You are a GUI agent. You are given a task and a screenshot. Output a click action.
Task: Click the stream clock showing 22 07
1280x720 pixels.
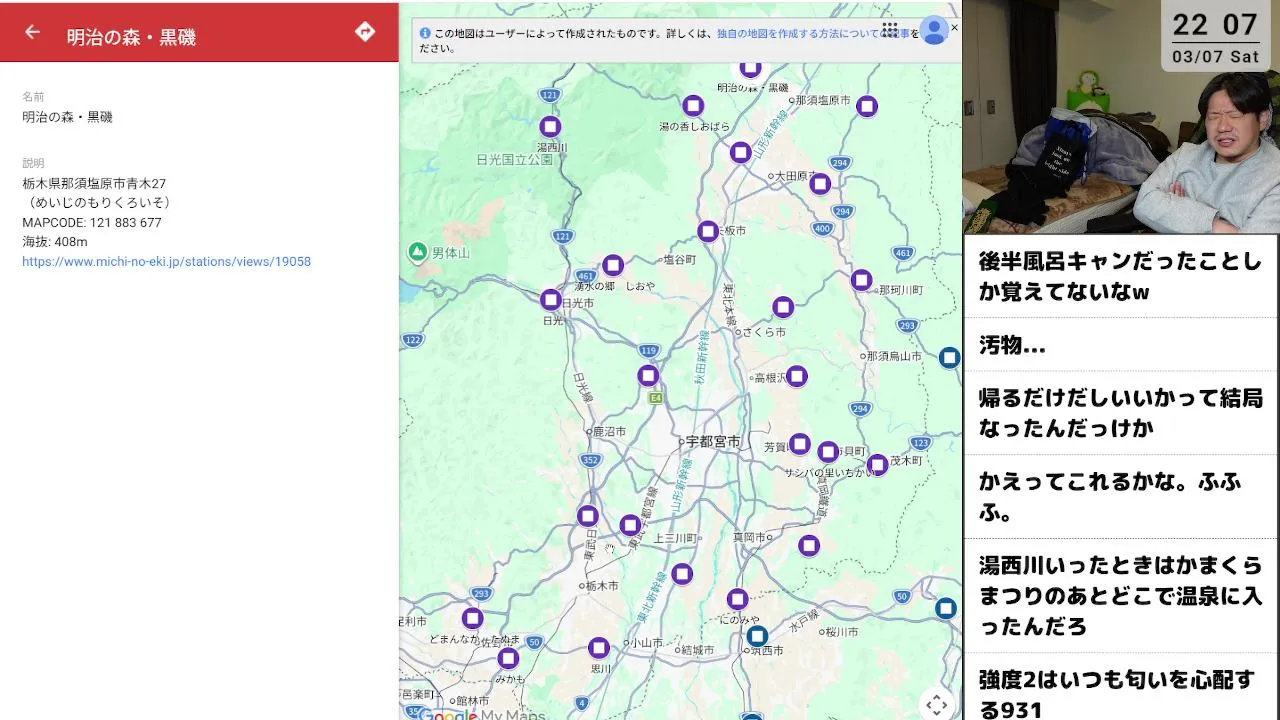tap(1215, 25)
